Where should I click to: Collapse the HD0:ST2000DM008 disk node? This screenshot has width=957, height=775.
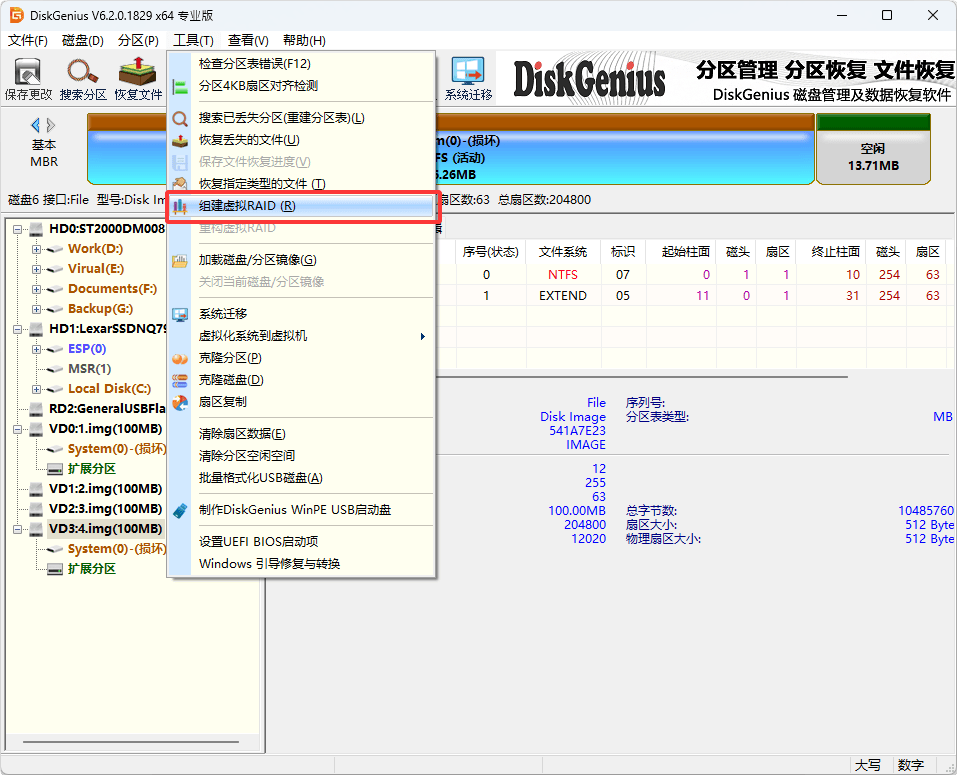point(18,229)
